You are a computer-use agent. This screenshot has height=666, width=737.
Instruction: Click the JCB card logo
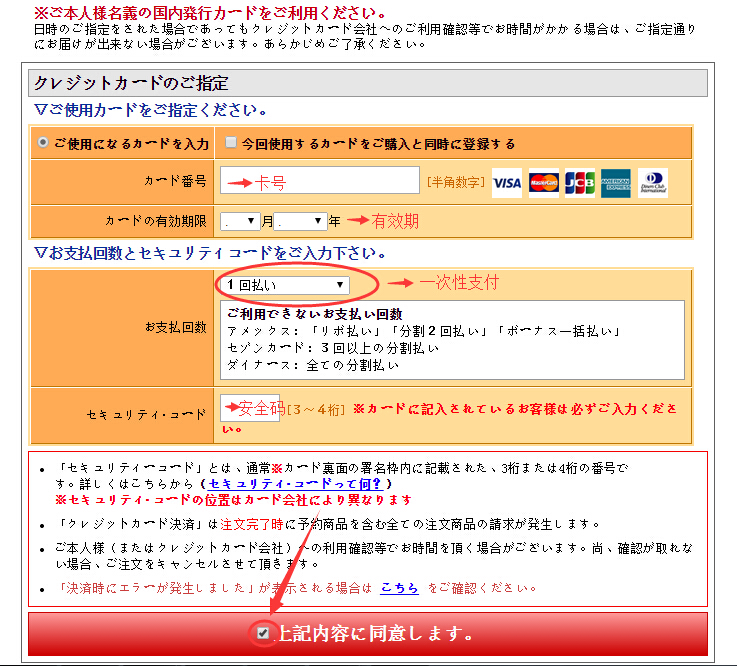point(579,182)
